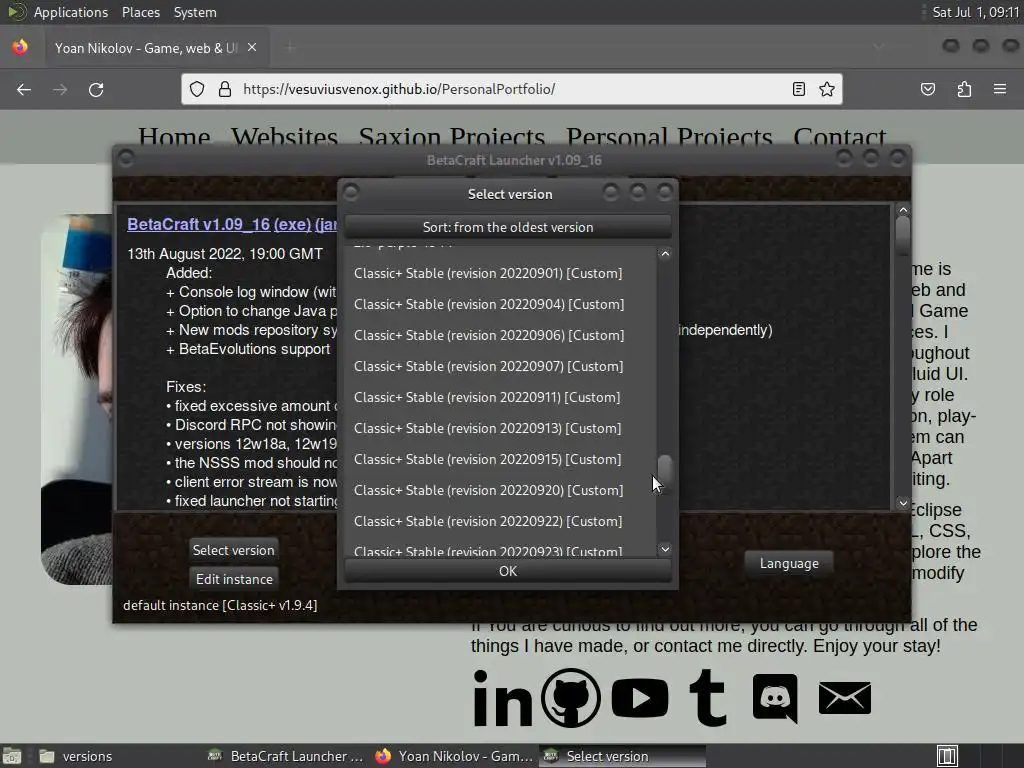Click the default instance [Classic+ v1.9.4] text
The height and width of the screenshot is (768, 1024).
220,606
